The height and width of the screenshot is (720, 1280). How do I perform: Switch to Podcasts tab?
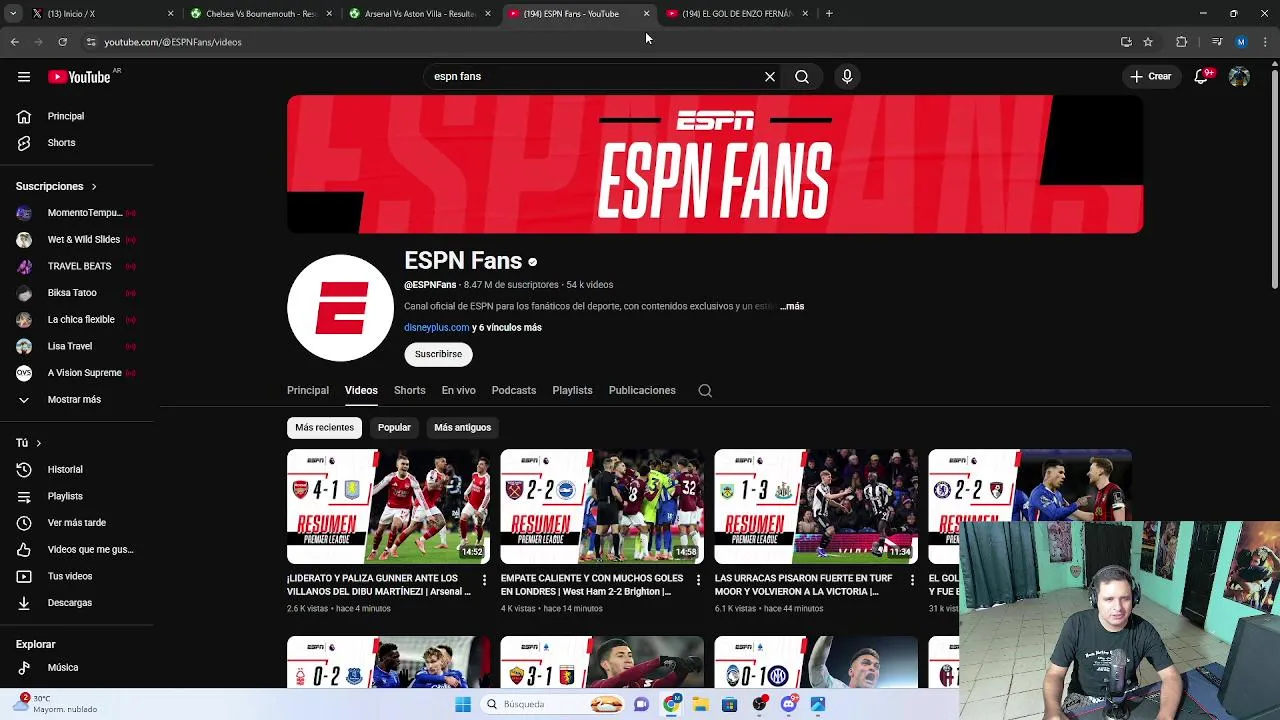click(x=514, y=390)
